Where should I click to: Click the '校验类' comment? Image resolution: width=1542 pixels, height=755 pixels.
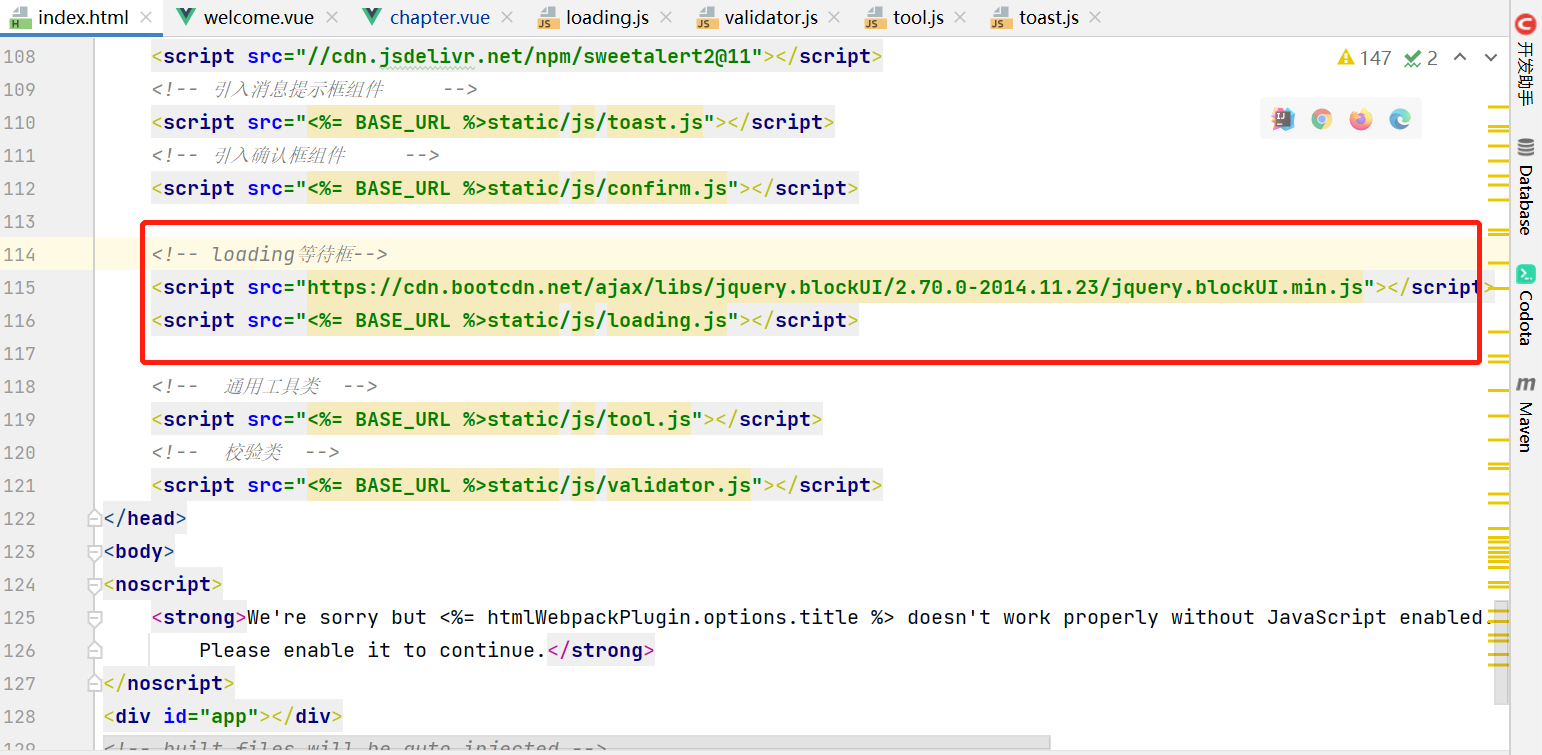[246, 452]
